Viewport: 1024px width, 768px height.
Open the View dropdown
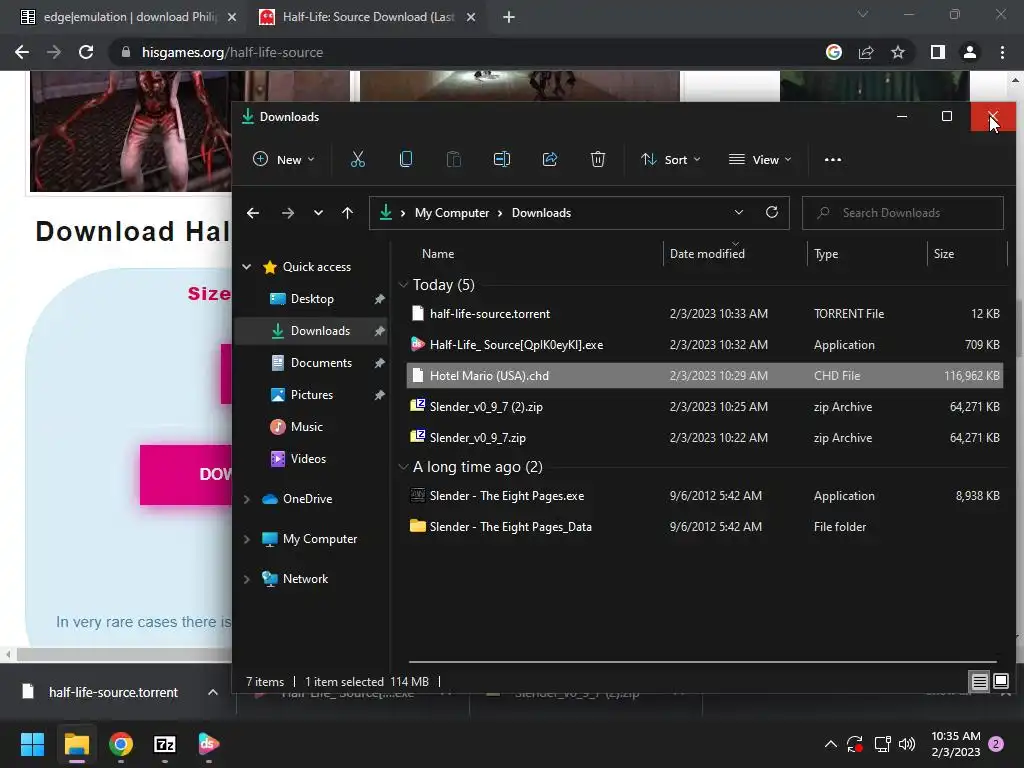coord(760,159)
